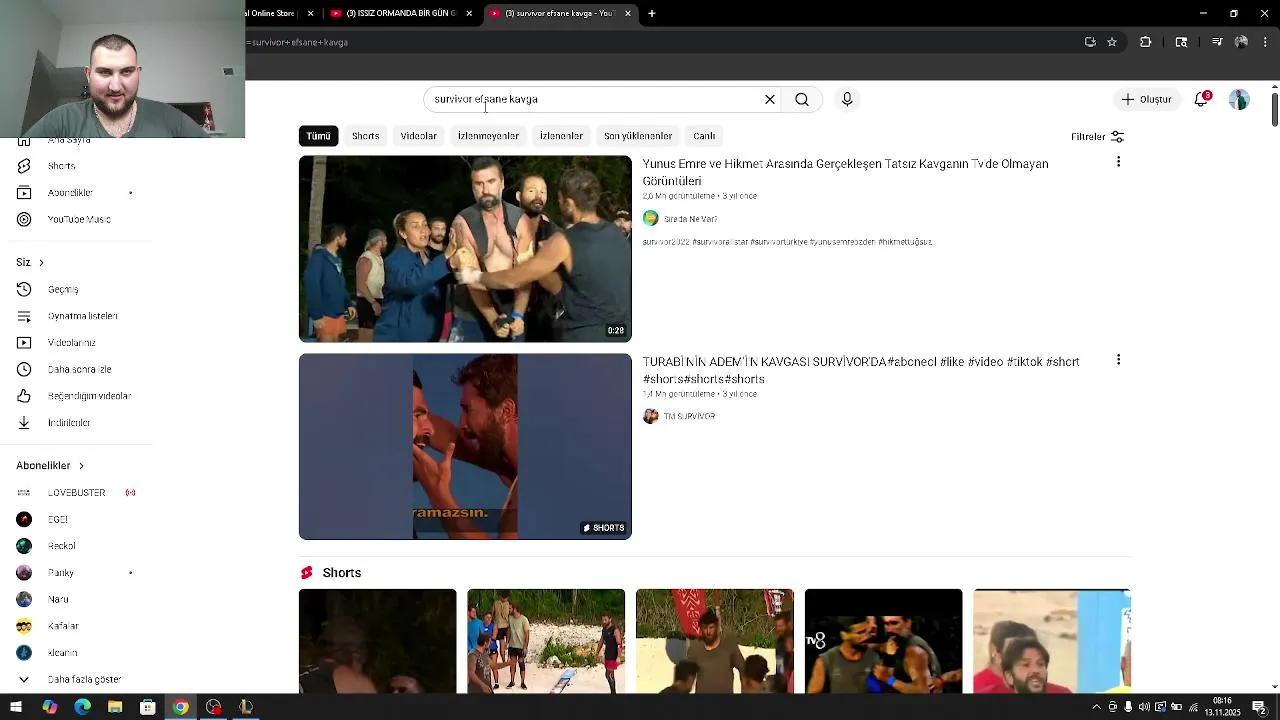The width and height of the screenshot is (1280, 720).
Task: Open the tv8 logo Shorts thumbnail
Action: point(883,641)
